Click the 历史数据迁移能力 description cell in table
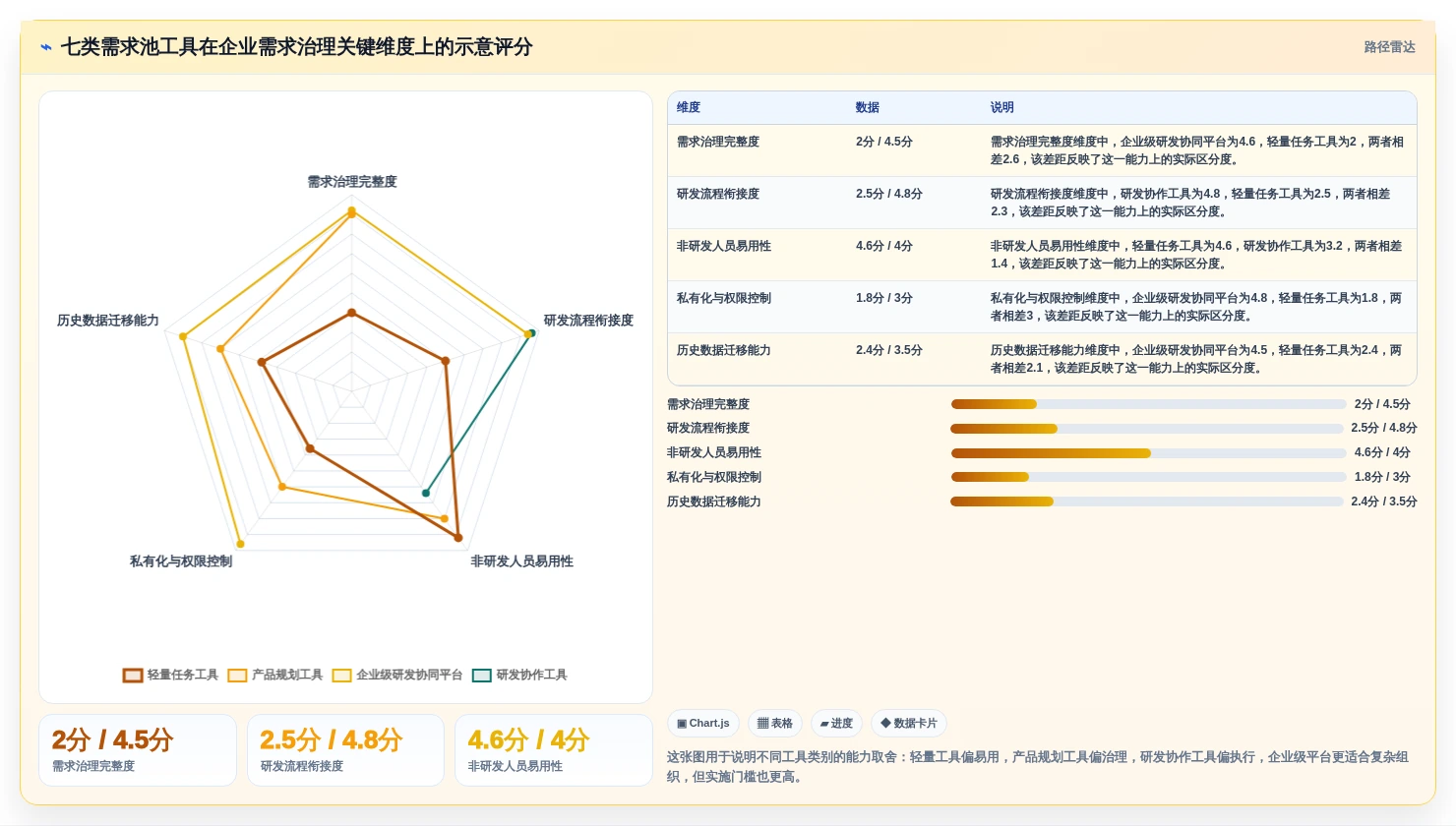1456x826 pixels. pos(1197,359)
